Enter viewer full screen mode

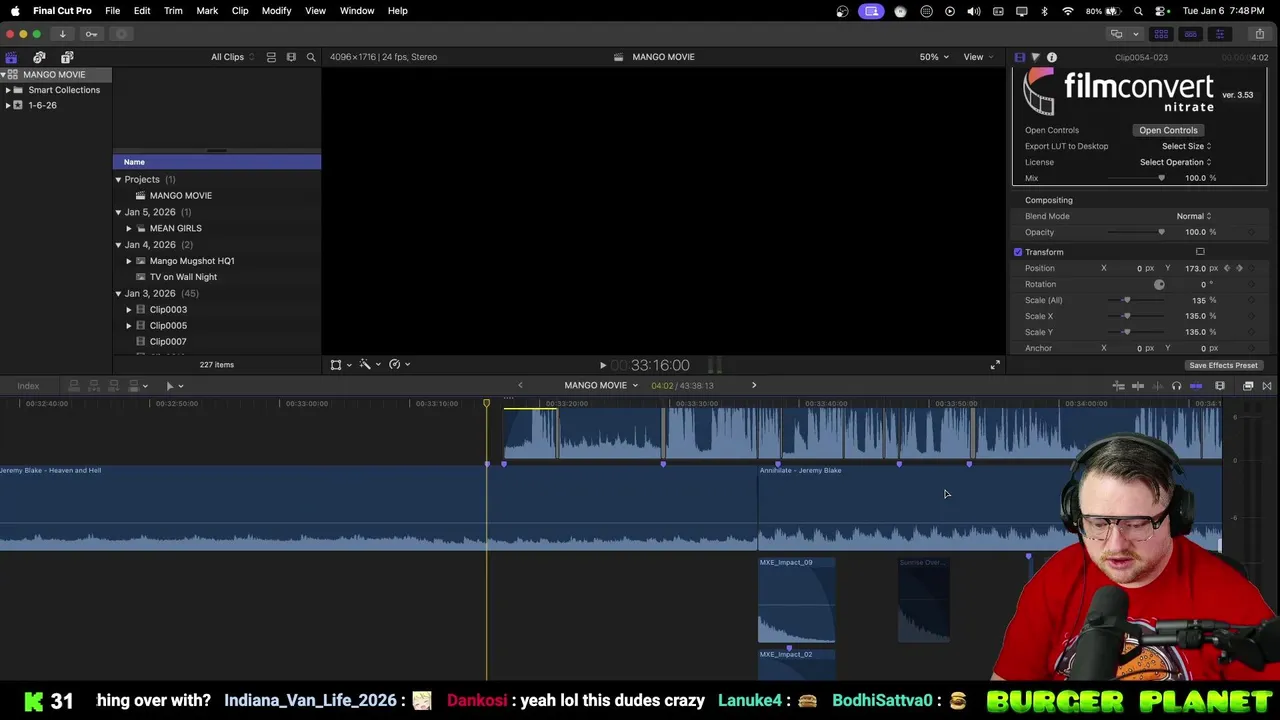[x=994, y=365]
